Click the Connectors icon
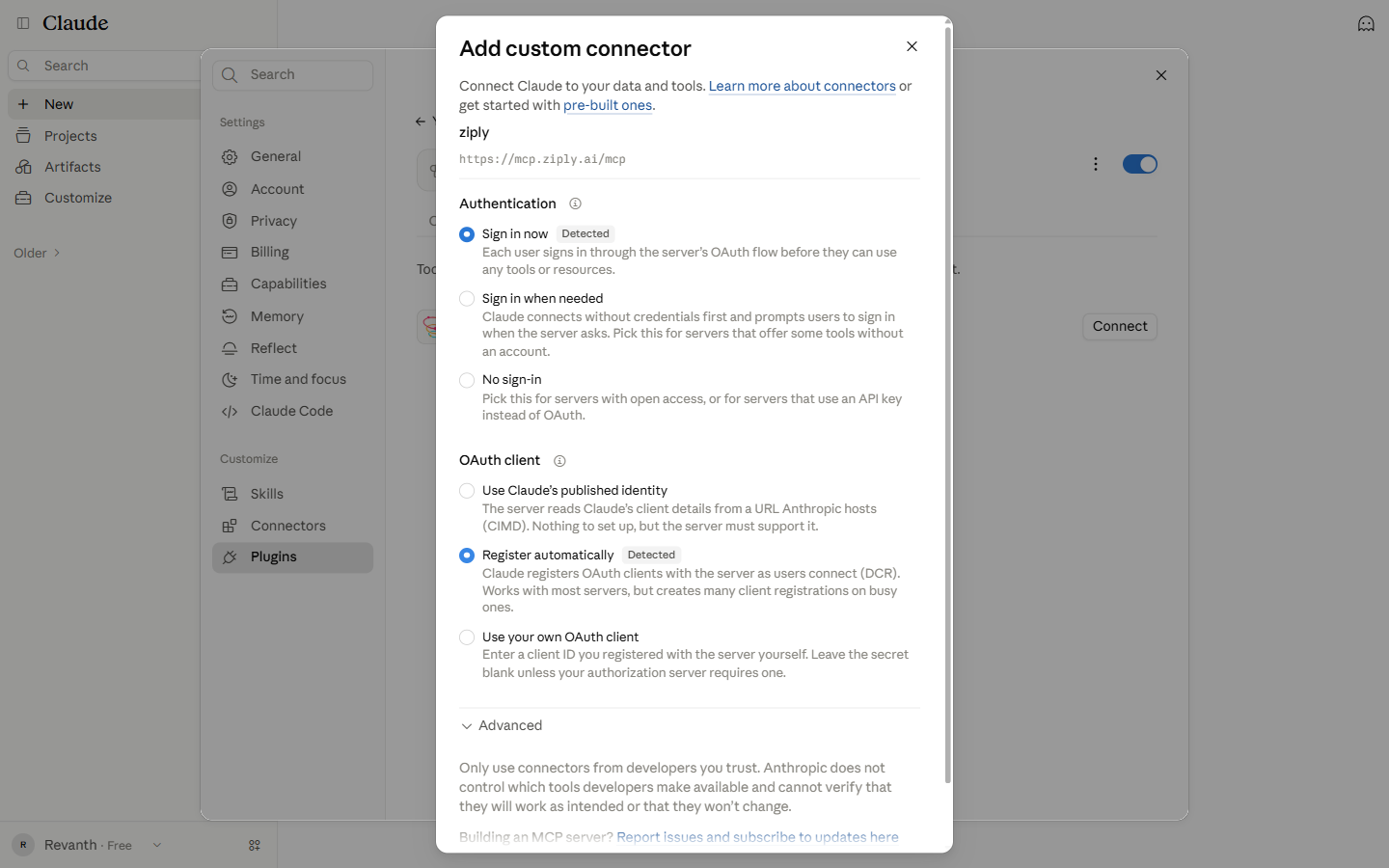 click(x=230, y=526)
